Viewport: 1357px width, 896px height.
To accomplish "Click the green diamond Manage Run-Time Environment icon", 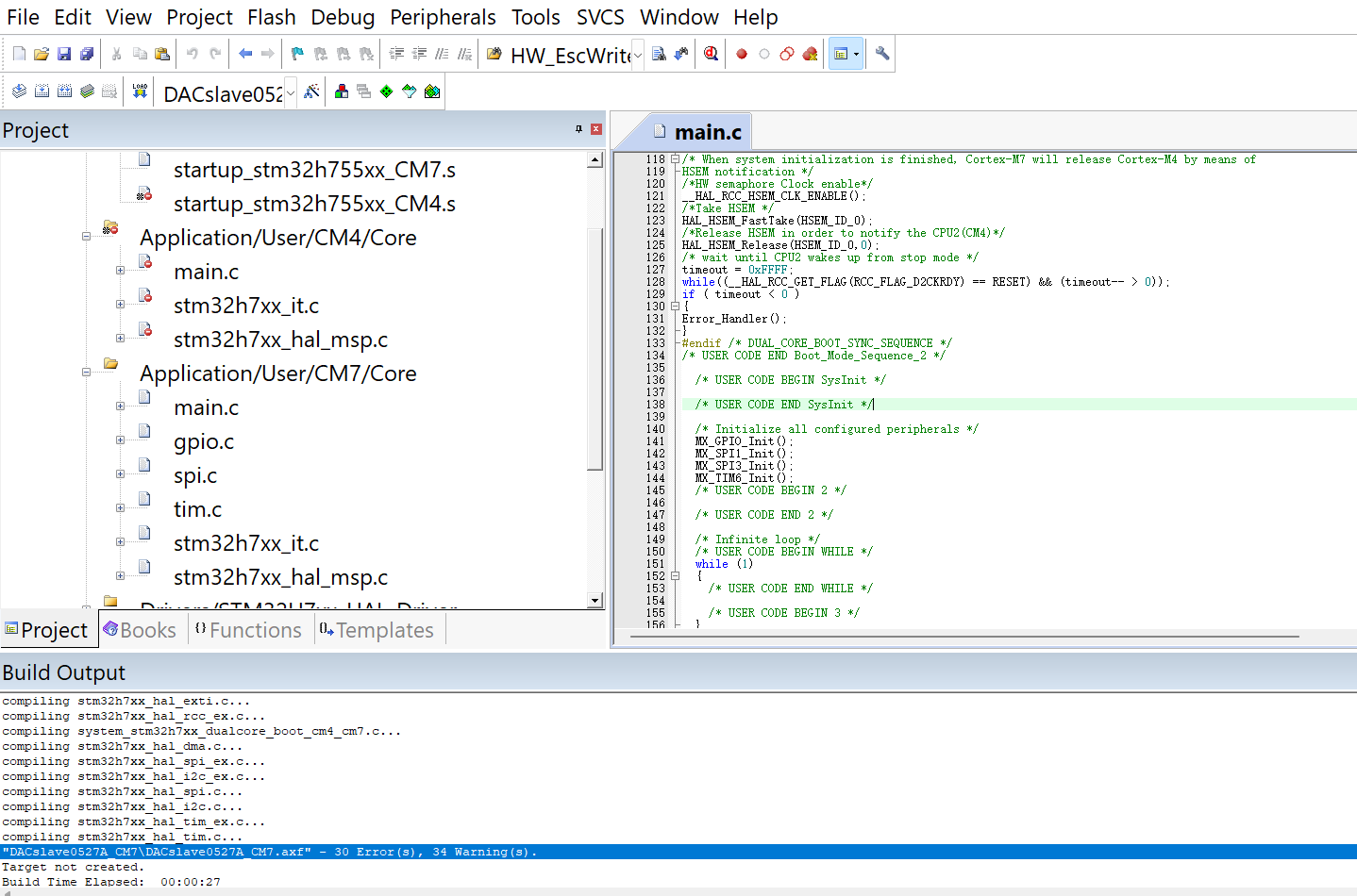I will [387, 91].
